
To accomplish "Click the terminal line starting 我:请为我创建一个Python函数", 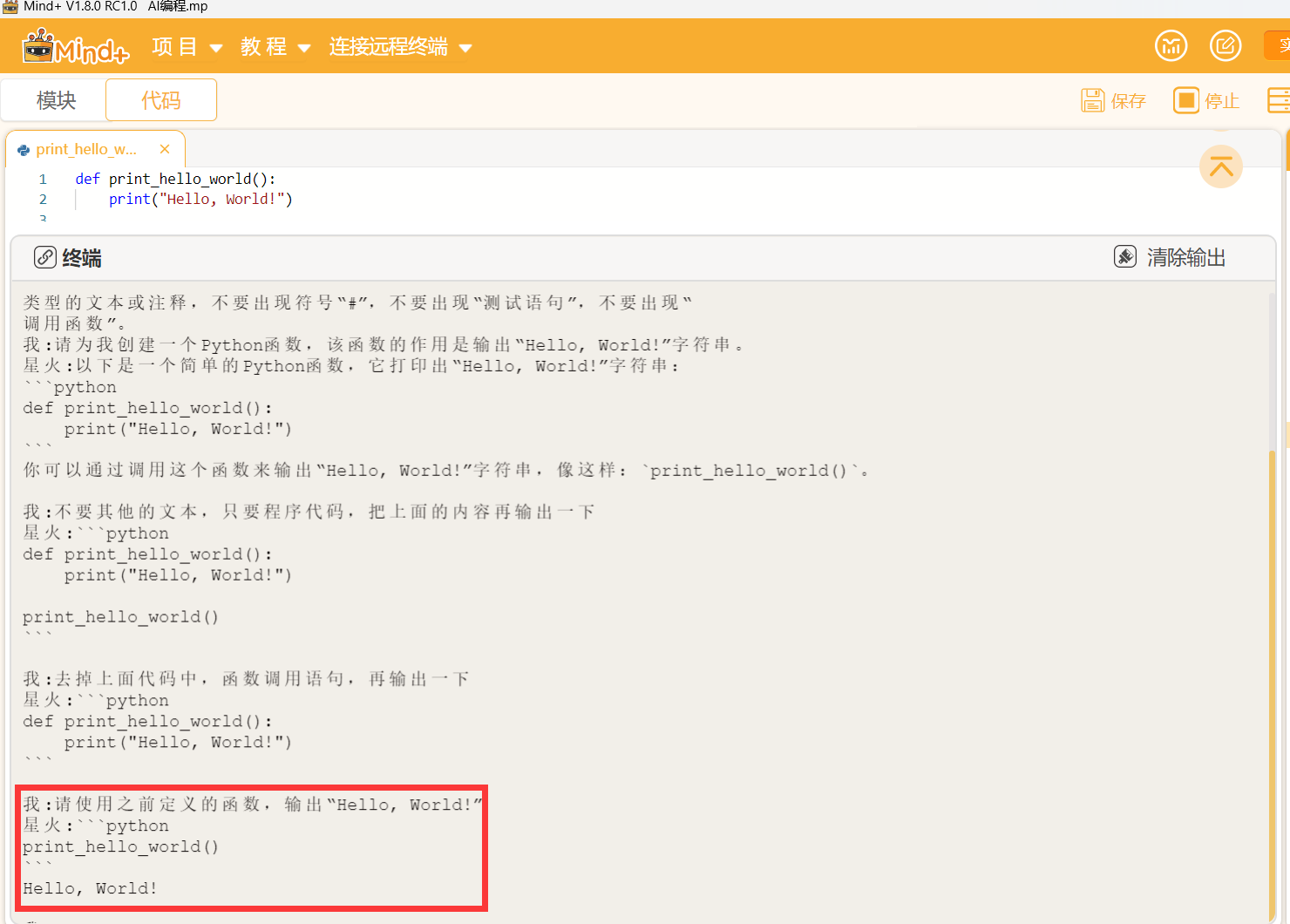I will [x=384, y=344].
